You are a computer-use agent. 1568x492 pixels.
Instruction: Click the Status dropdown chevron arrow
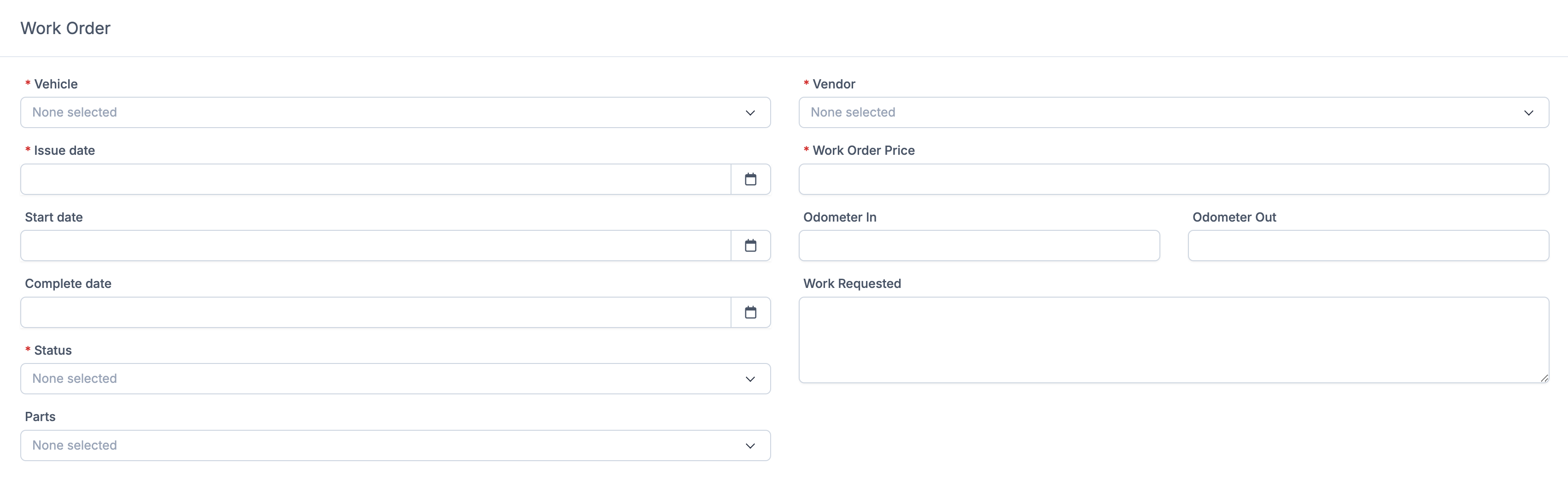[x=750, y=379]
